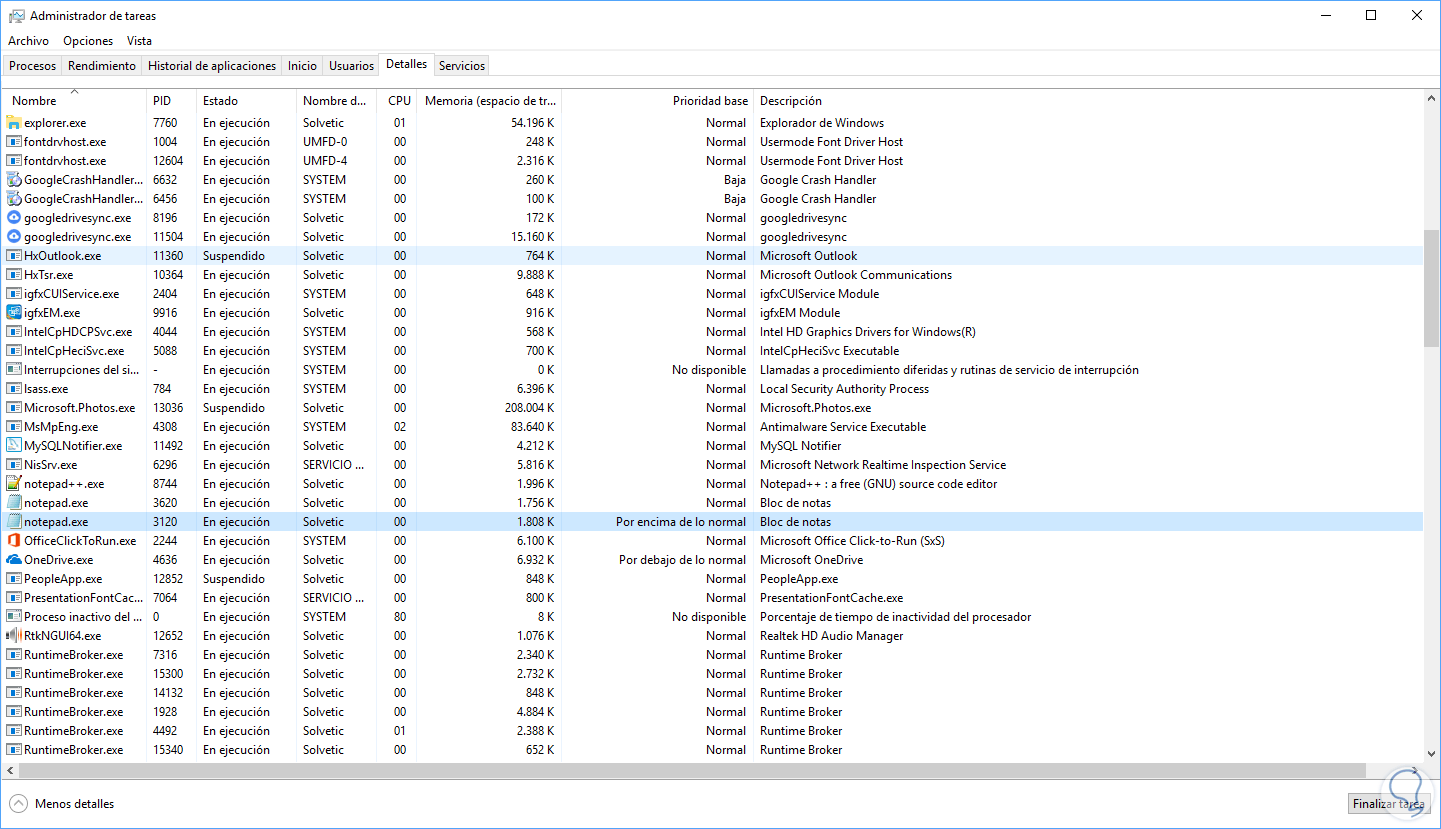Click the horizontal scrollbar's right arrow
The width and height of the screenshot is (1441, 829).
1413,771
